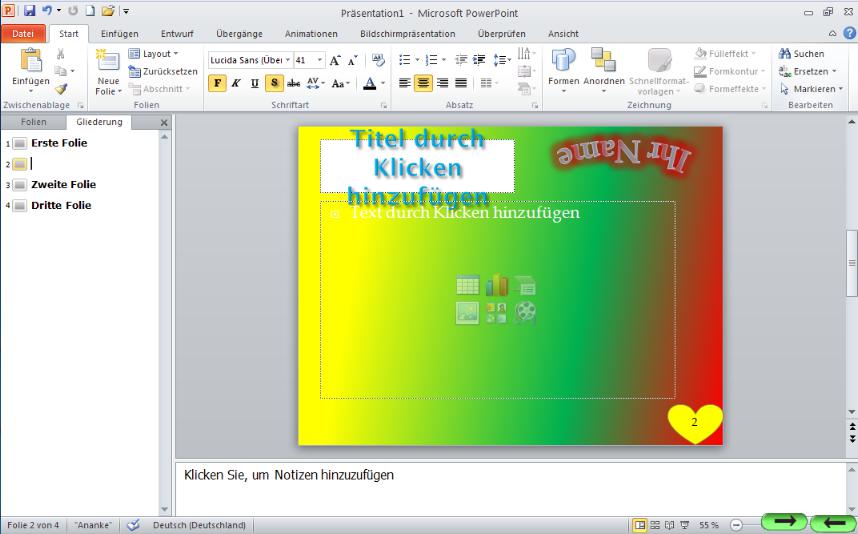Click the Suchen button
This screenshot has height=534, width=858.
[802, 54]
